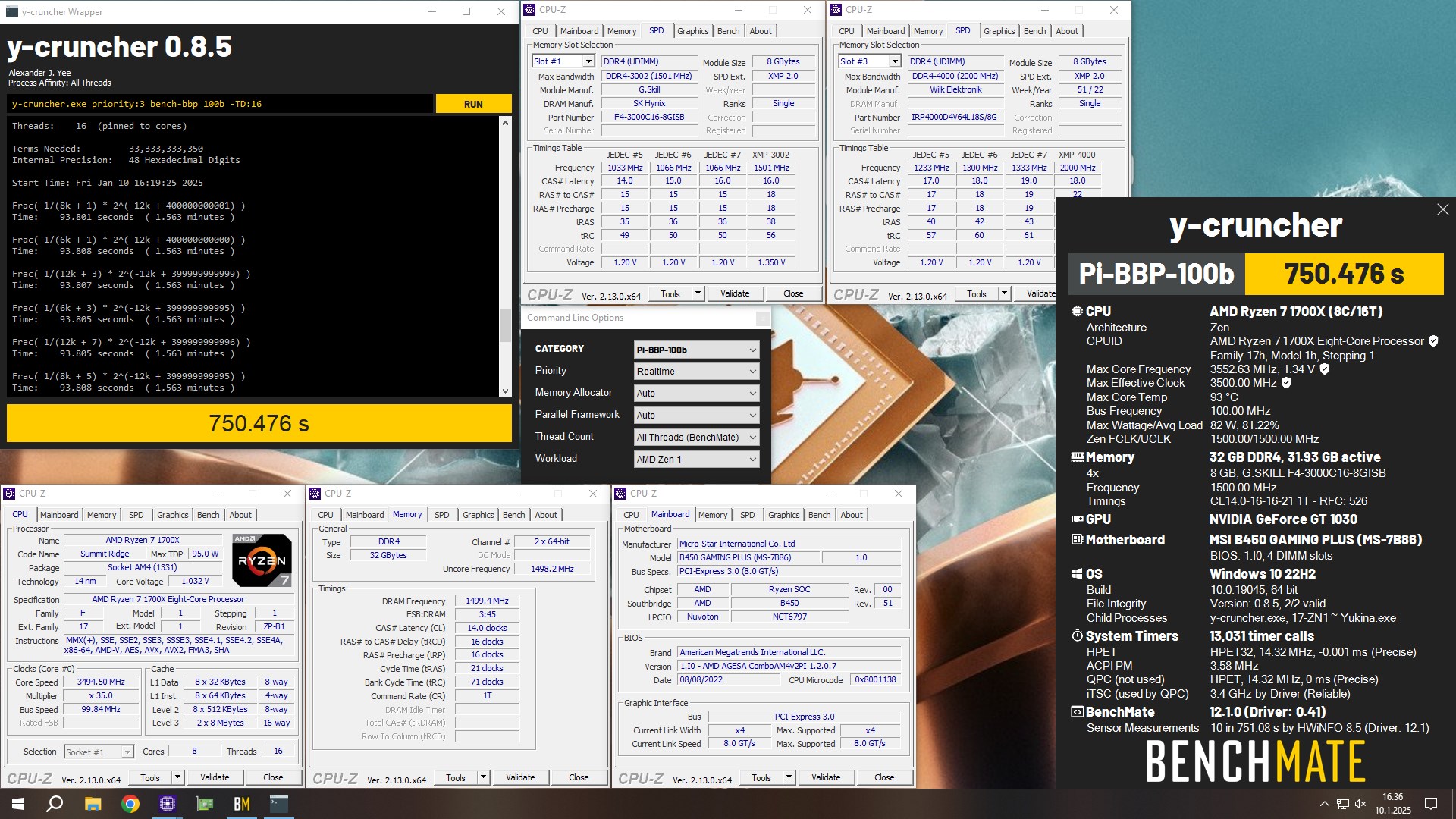Click Tools button in CPU-Z processor window

150,777
